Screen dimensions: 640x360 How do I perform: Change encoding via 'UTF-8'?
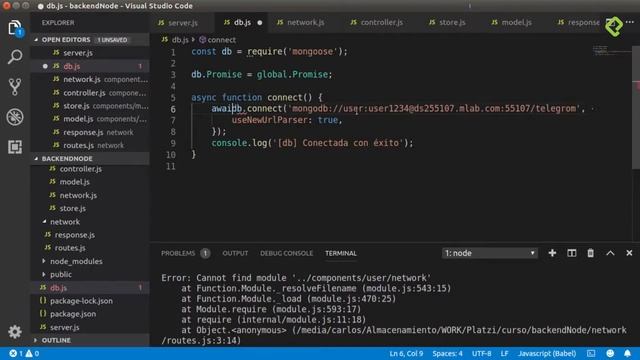tap(482, 353)
